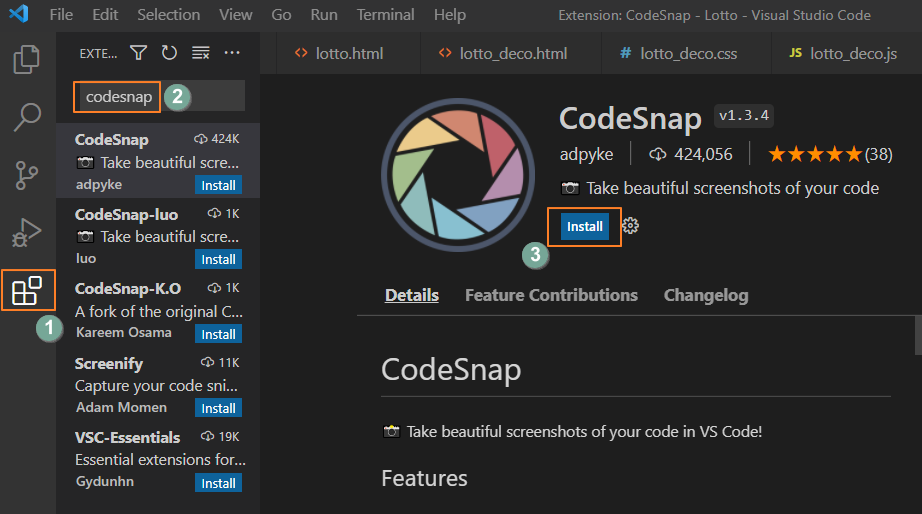Select the Changelog tab
Screen dimensions: 922x514
point(706,295)
